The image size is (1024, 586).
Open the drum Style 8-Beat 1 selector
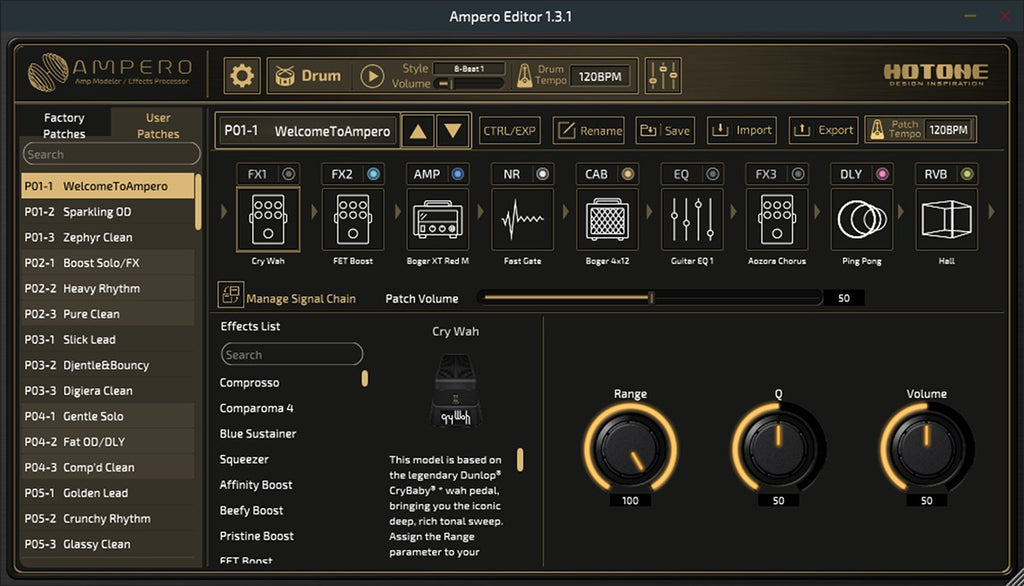pos(469,69)
